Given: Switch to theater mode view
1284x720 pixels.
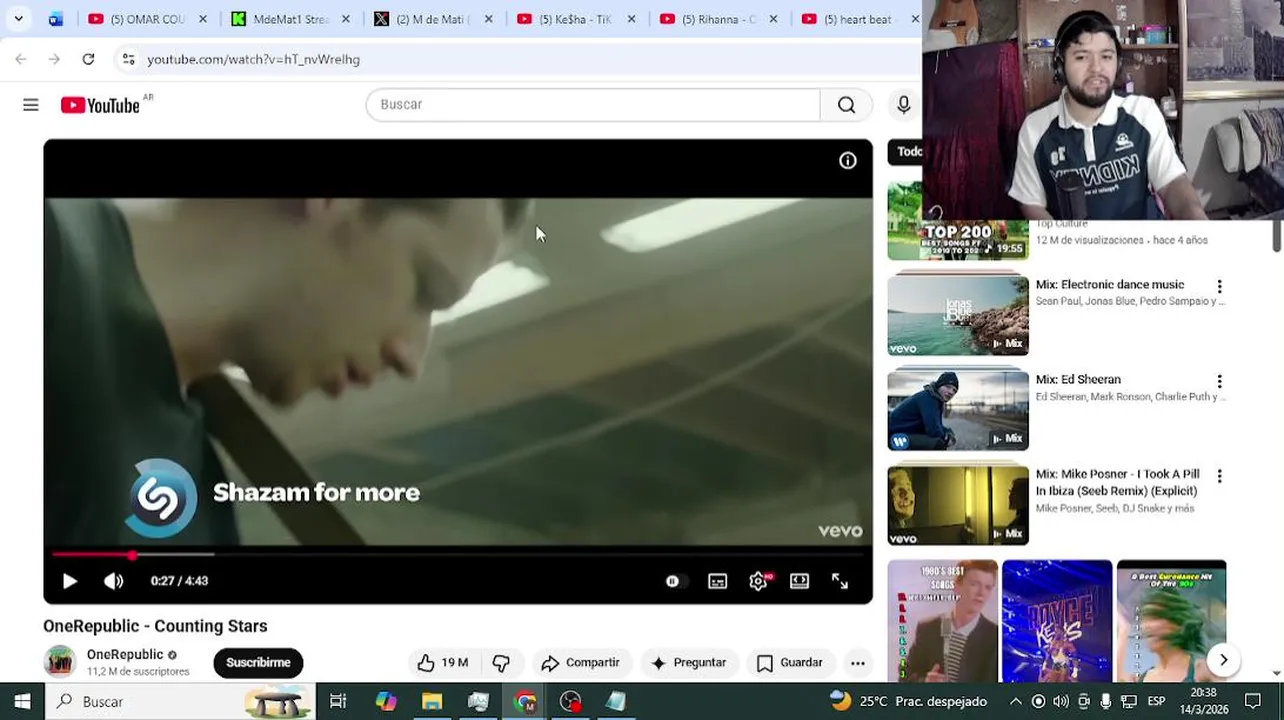Looking at the screenshot, I should 799,581.
